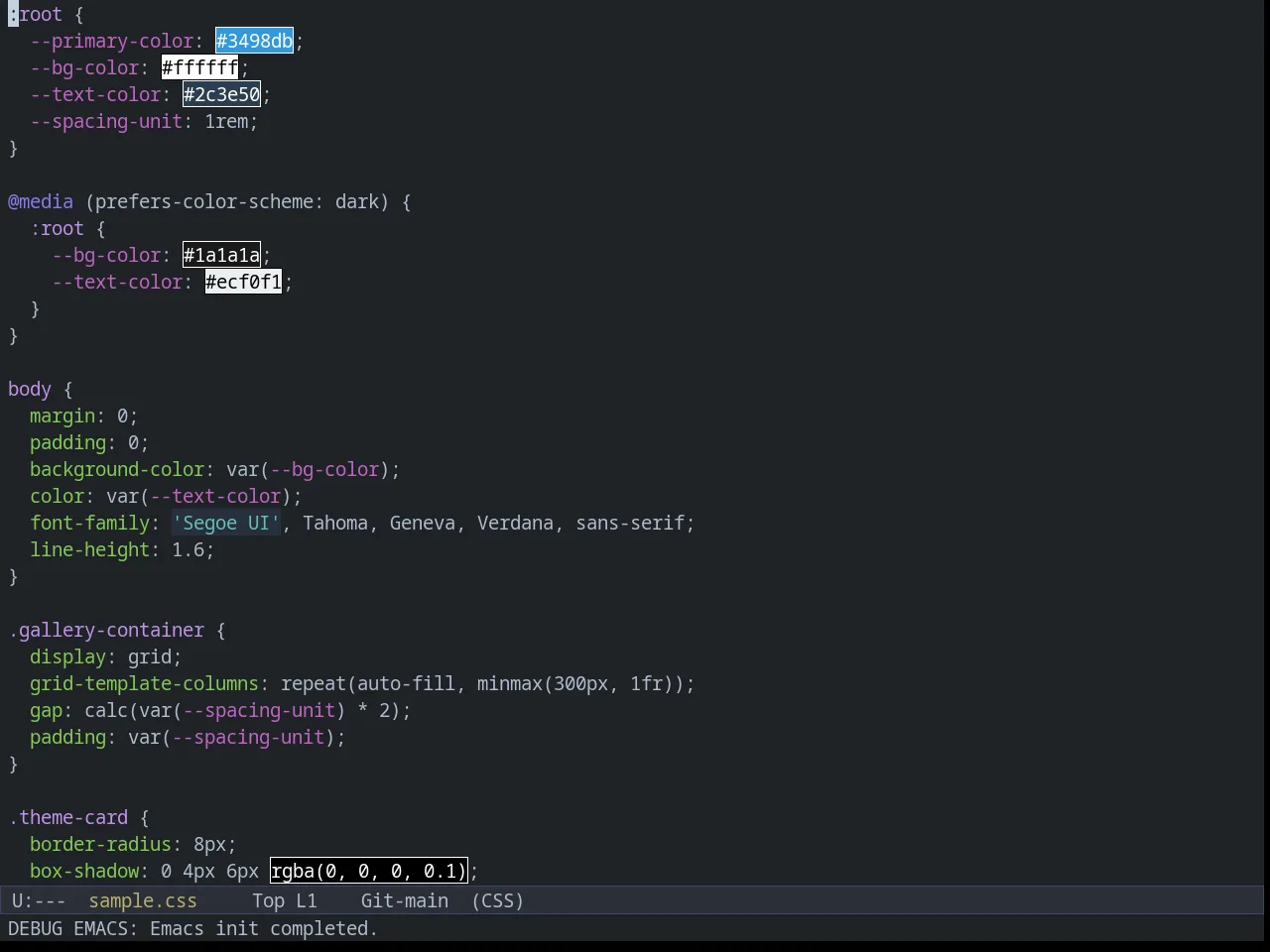Click the Git-main indicator in mode line

(x=405, y=900)
